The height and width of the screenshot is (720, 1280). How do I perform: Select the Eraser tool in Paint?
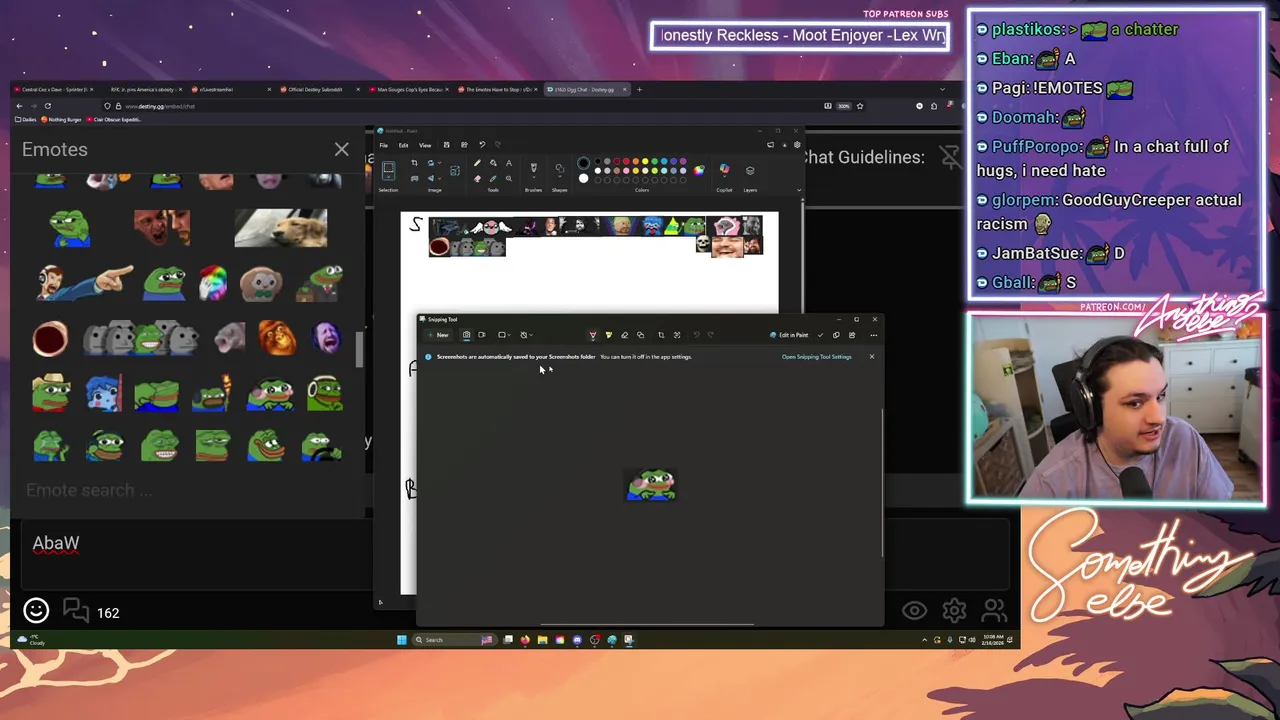click(x=477, y=179)
